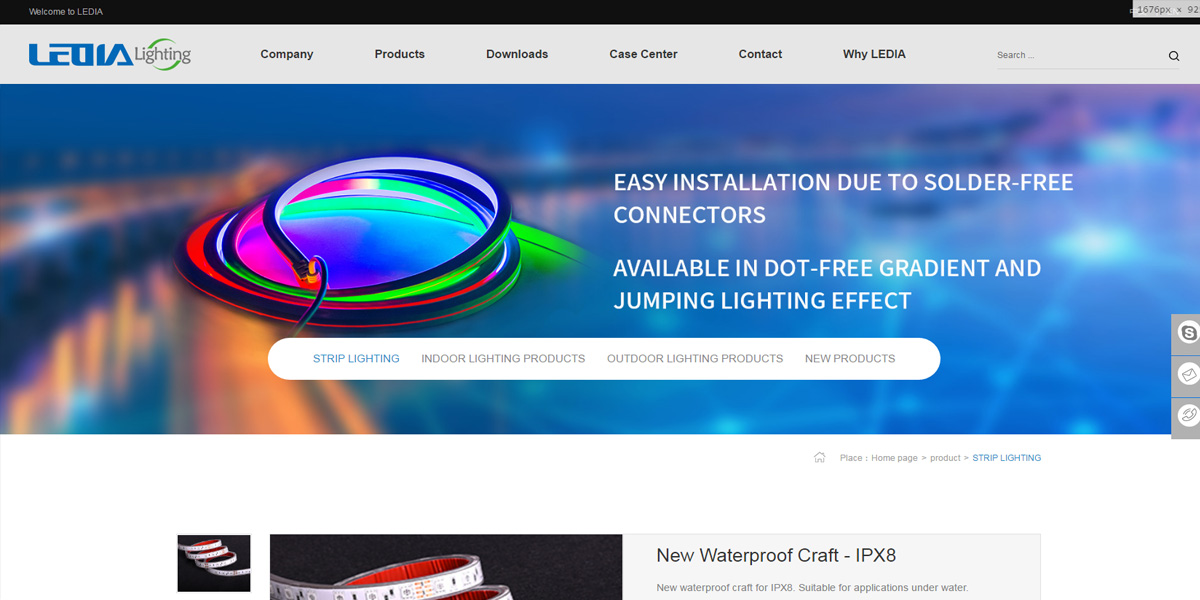
Task: Select the small LED strip thumbnail
Action: (214, 563)
